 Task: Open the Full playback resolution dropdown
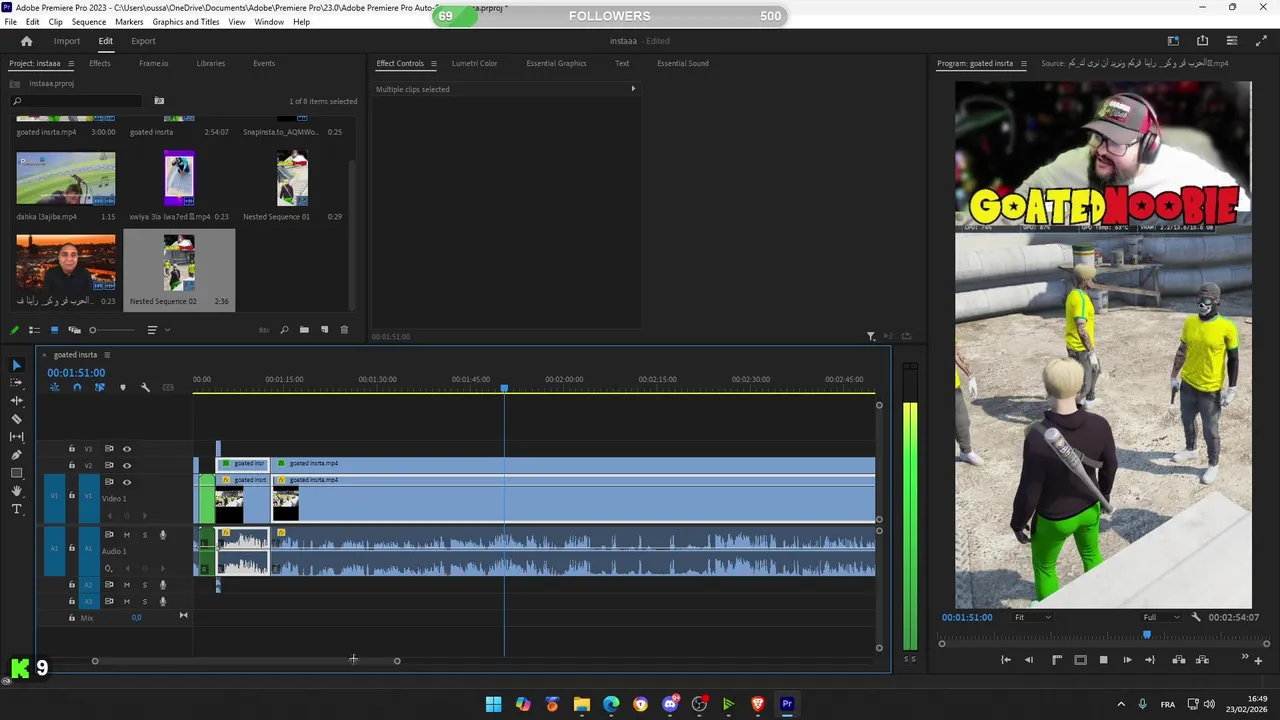1161,617
